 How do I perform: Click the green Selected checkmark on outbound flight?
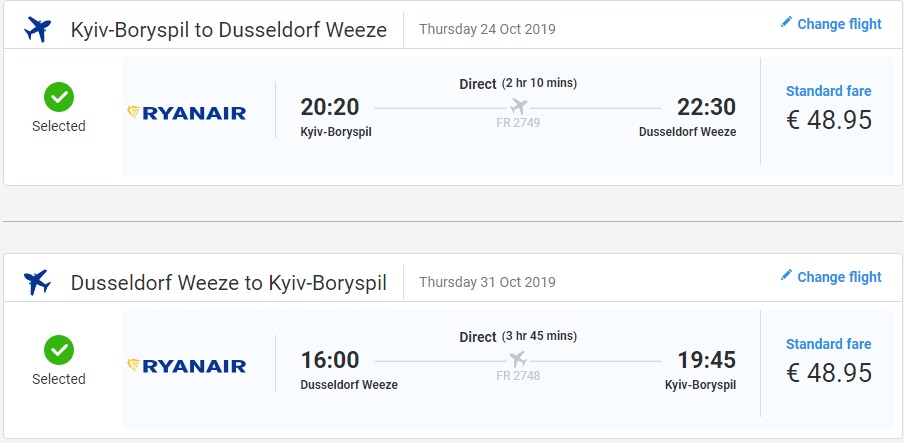tap(59, 97)
